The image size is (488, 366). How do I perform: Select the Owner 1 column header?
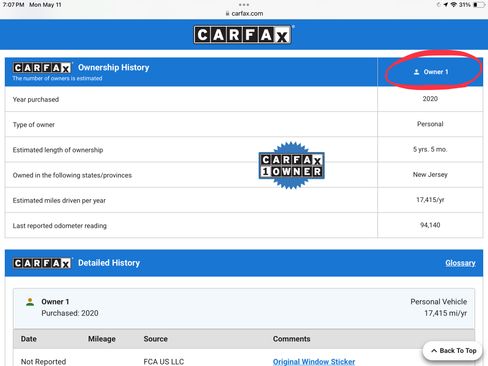point(430,72)
